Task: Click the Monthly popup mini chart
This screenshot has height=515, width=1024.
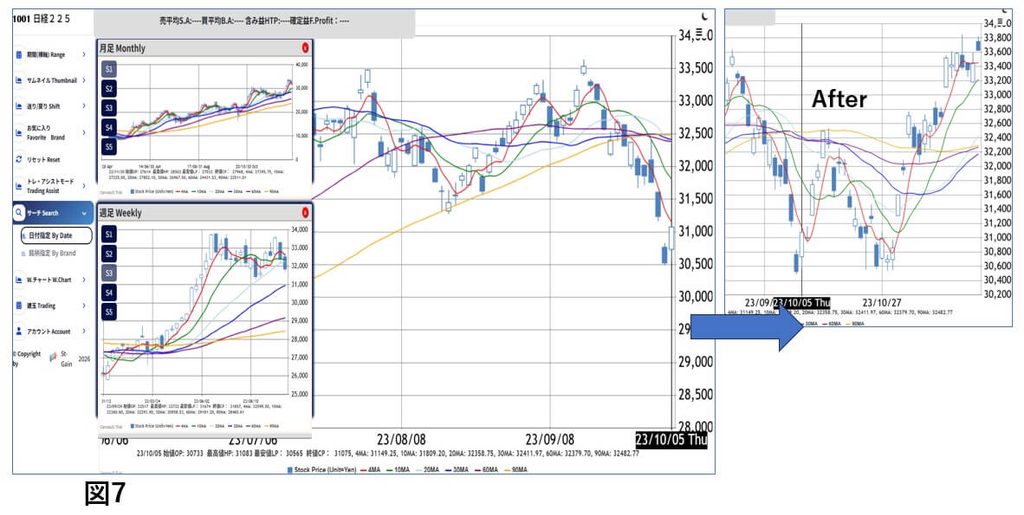Action: coord(206,112)
